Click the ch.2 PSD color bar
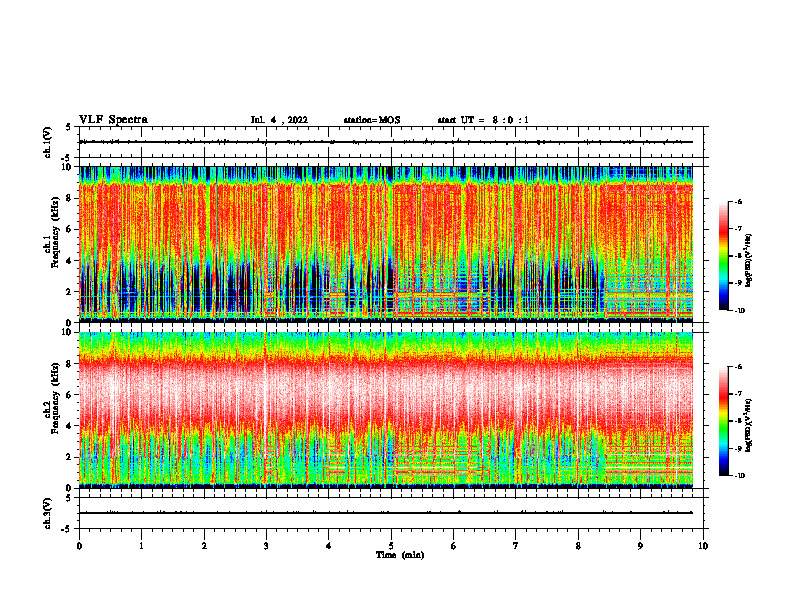 723,421
